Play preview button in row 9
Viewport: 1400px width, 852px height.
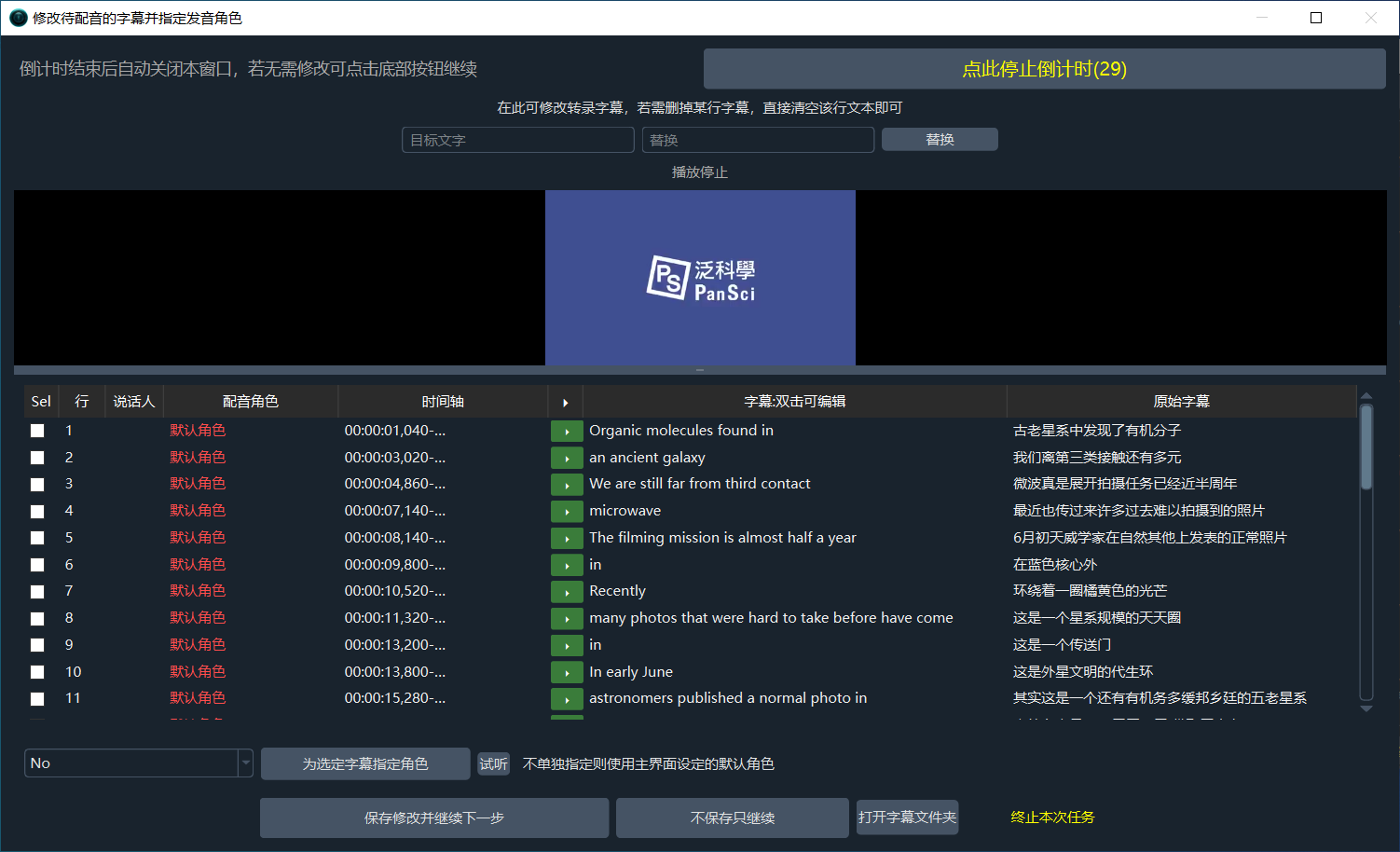(x=567, y=645)
